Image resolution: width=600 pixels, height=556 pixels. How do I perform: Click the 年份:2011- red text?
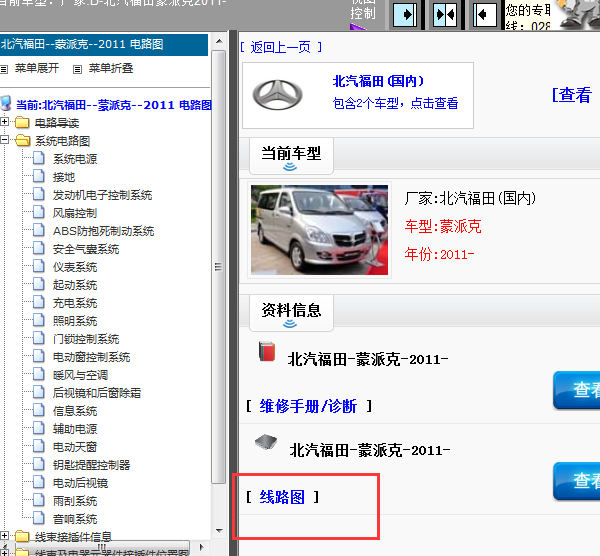point(439,254)
